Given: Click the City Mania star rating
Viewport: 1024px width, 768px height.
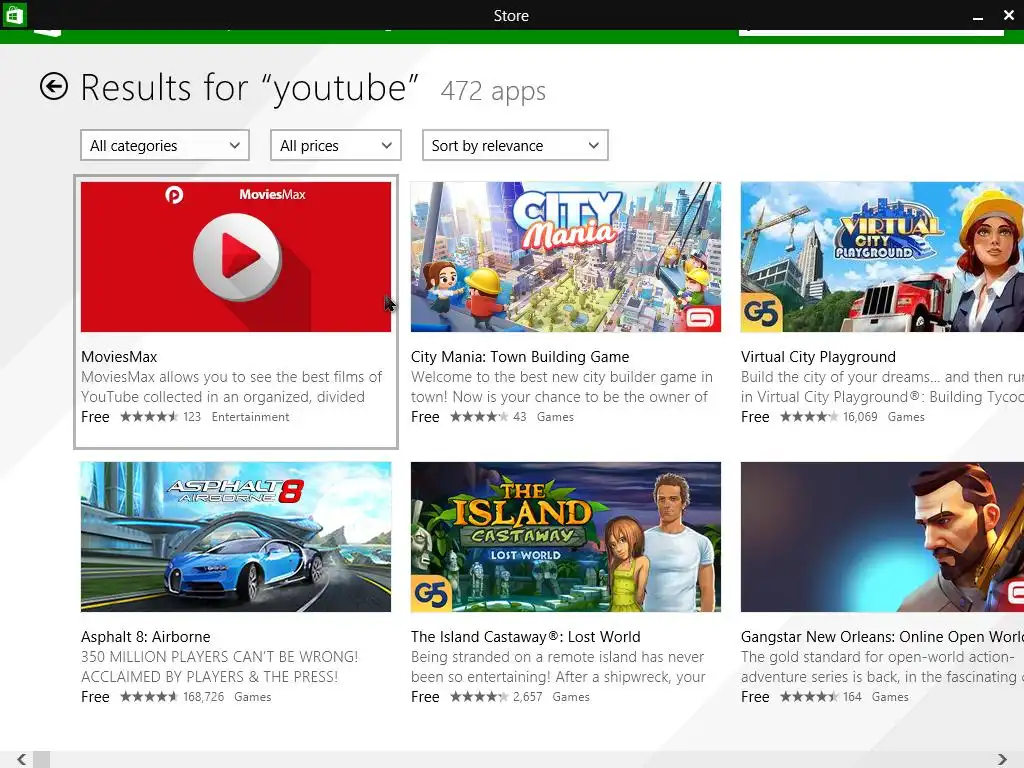Looking at the screenshot, I should point(479,417).
